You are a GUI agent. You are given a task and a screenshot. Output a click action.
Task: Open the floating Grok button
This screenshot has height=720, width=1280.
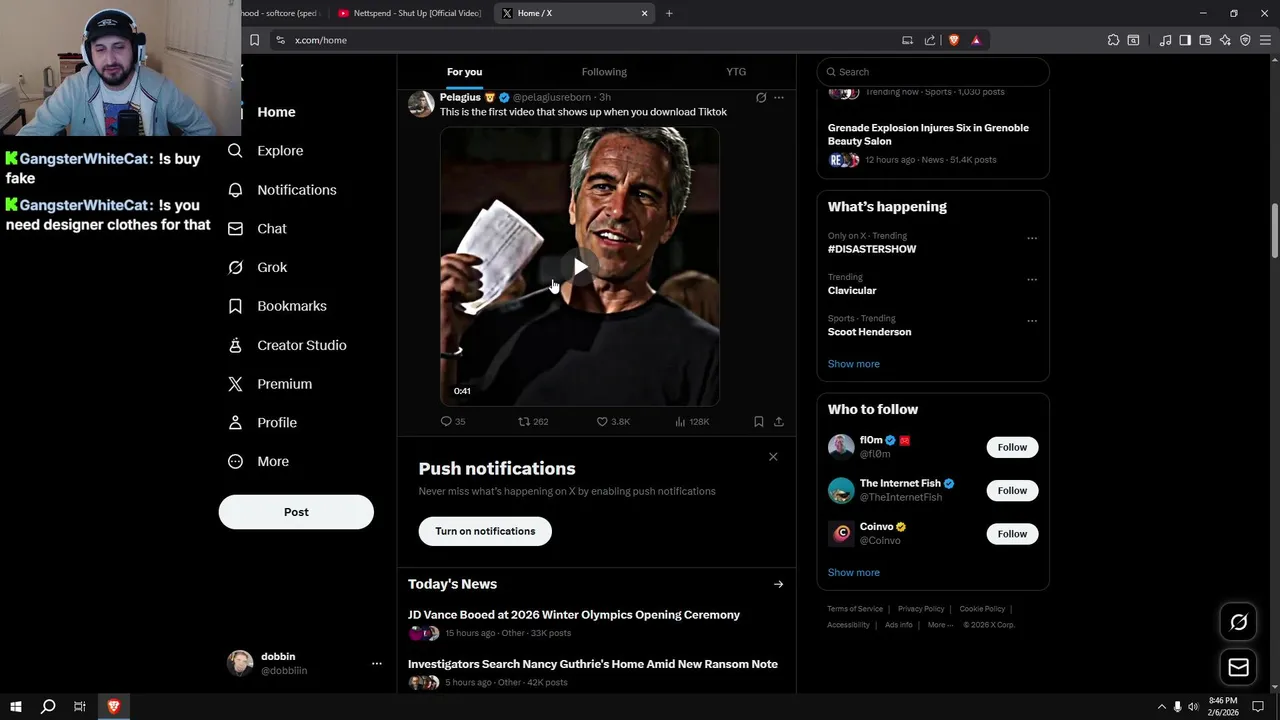[x=1238, y=622]
